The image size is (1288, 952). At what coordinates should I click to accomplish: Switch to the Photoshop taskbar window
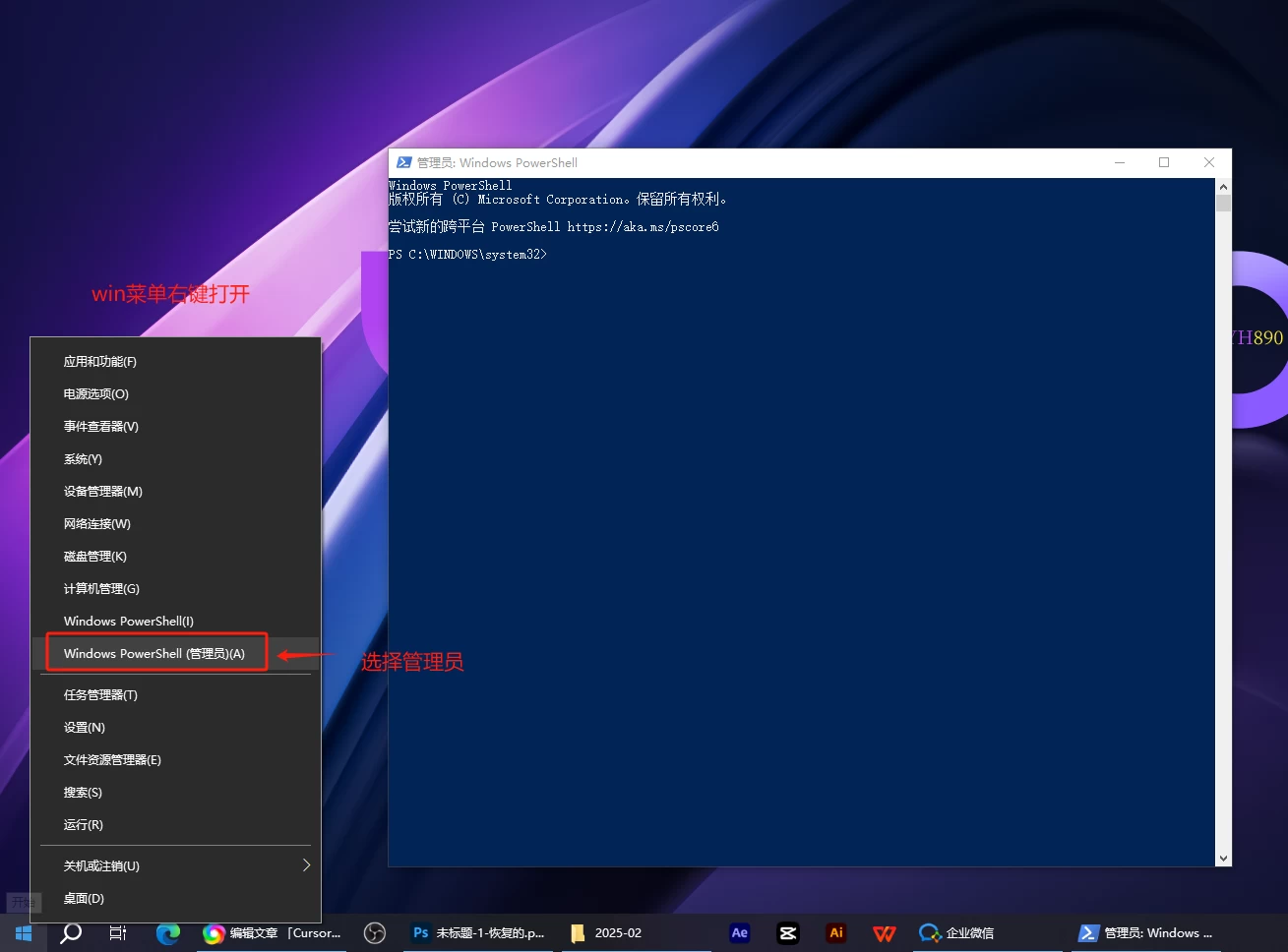click(478, 933)
